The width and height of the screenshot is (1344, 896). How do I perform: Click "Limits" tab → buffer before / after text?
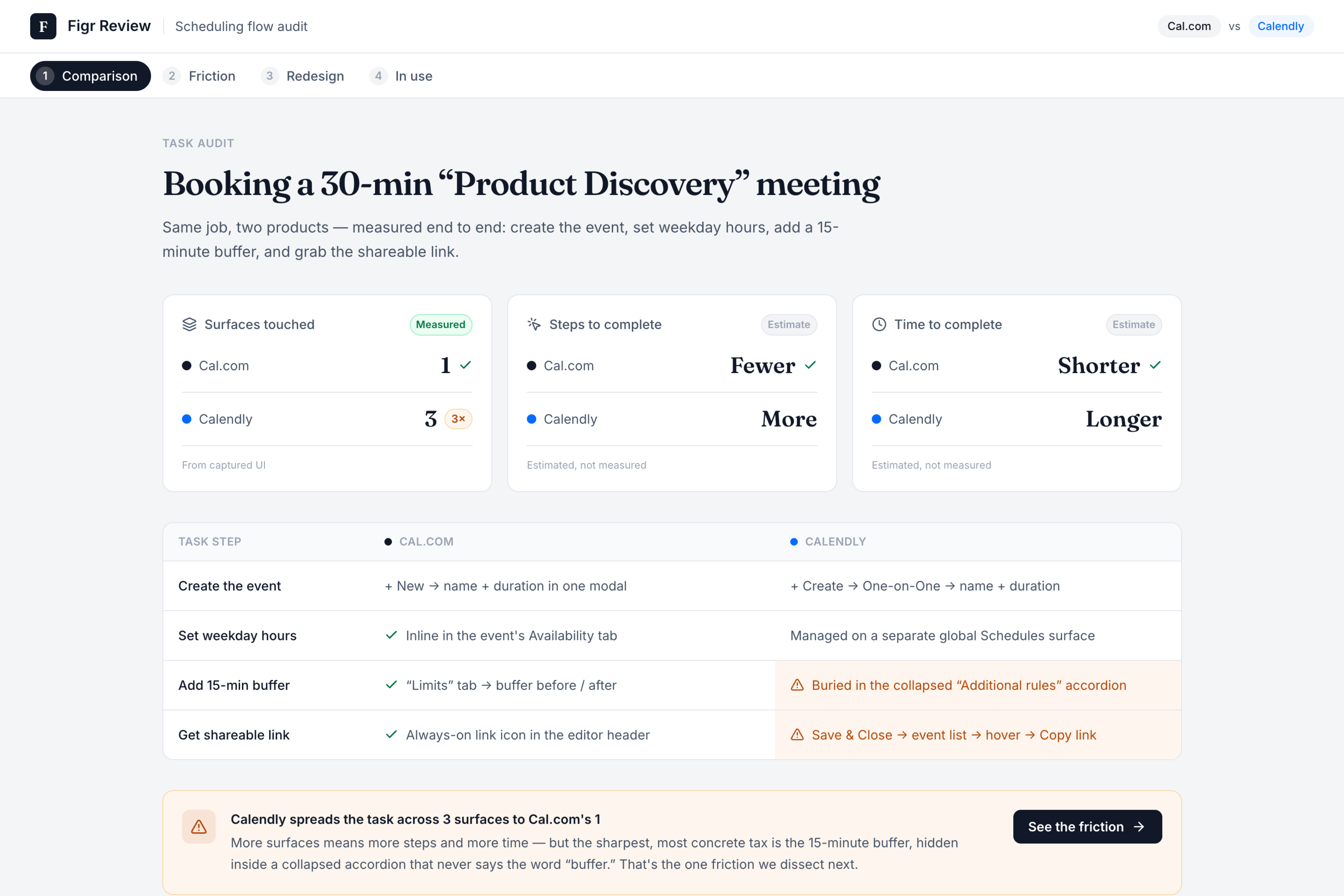click(511, 685)
